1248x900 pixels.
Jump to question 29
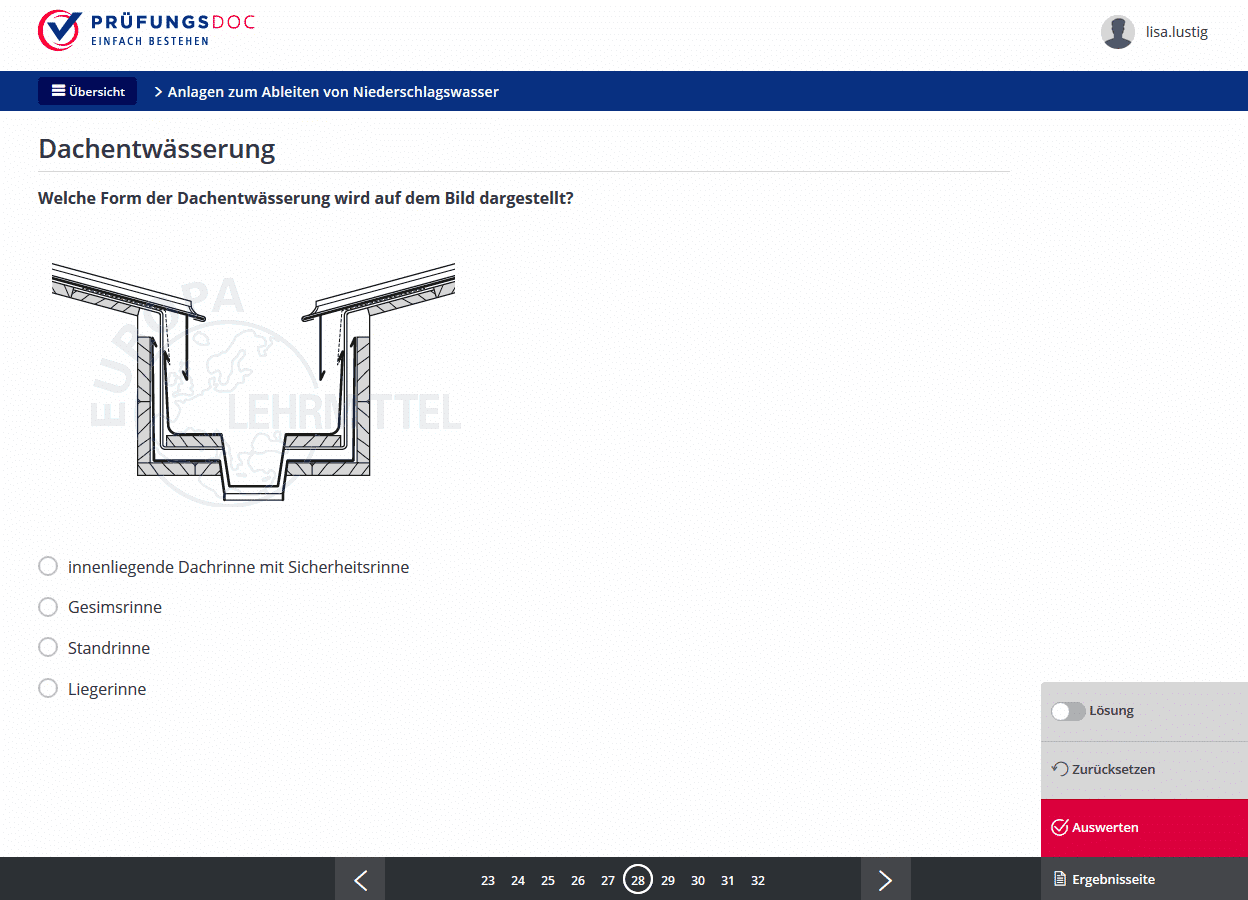point(668,881)
